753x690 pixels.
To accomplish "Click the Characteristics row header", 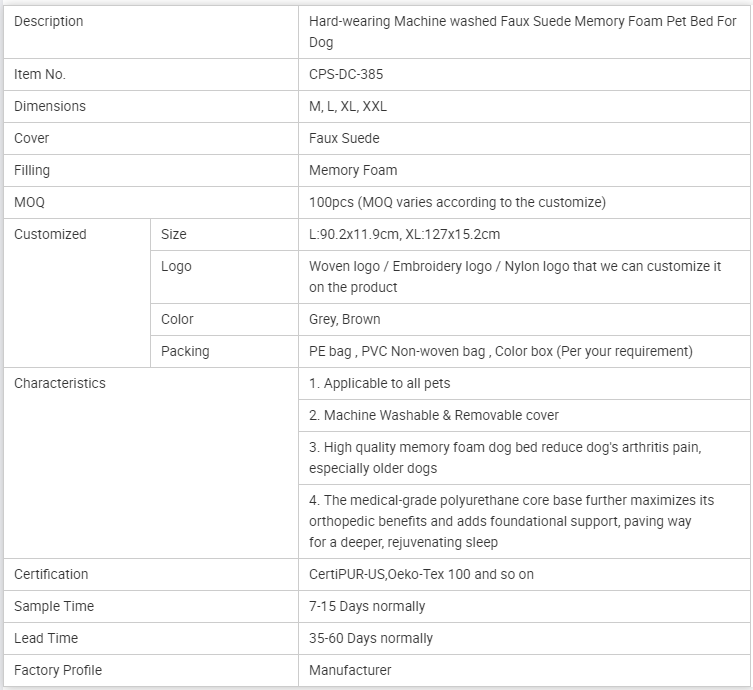I will click(60, 383).
